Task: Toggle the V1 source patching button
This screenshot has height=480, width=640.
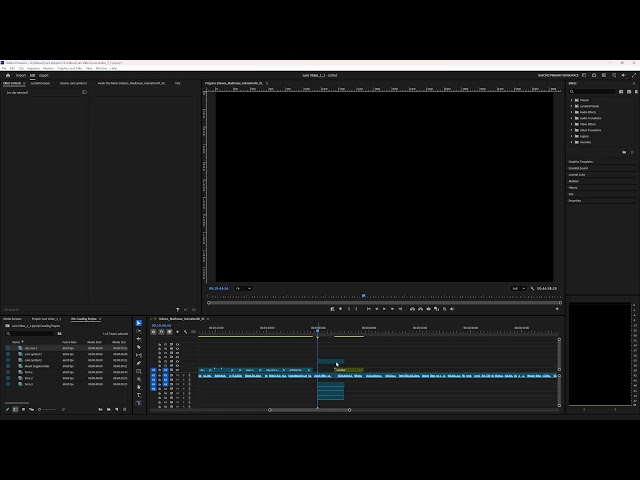Action: click(153, 370)
